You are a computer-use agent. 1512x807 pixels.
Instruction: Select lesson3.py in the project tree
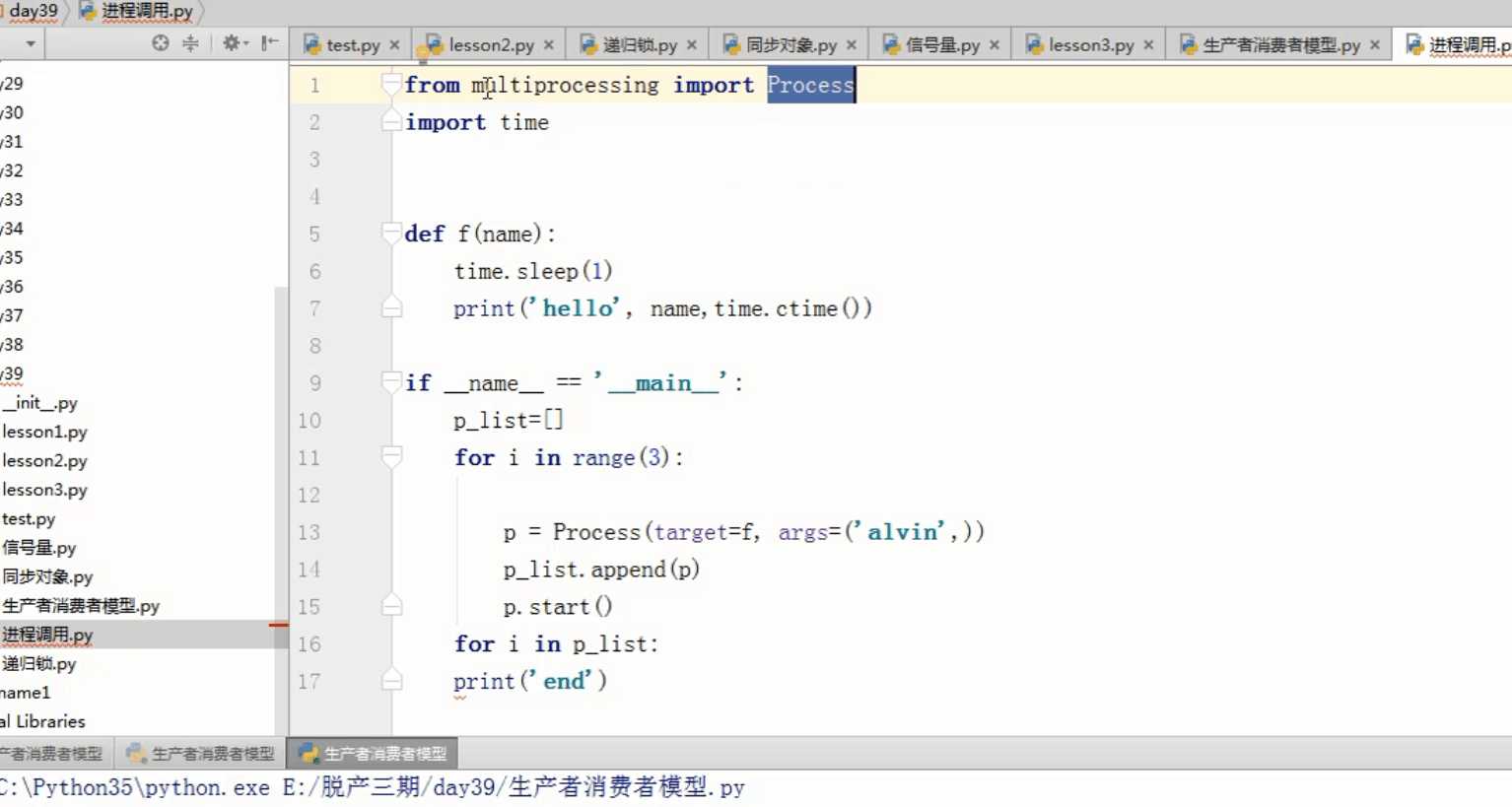point(44,489)
